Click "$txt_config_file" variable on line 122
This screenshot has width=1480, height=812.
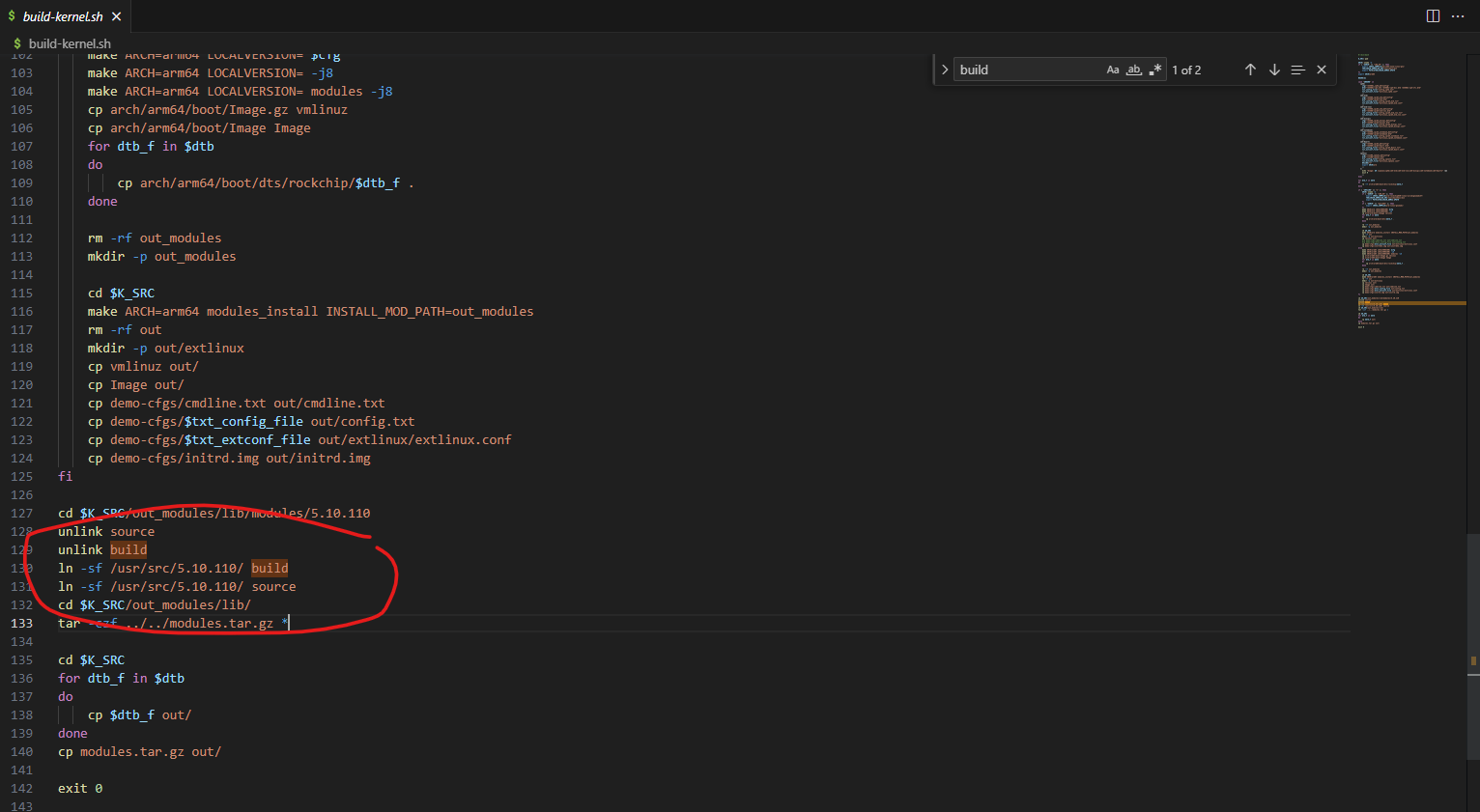pos(243,421)
